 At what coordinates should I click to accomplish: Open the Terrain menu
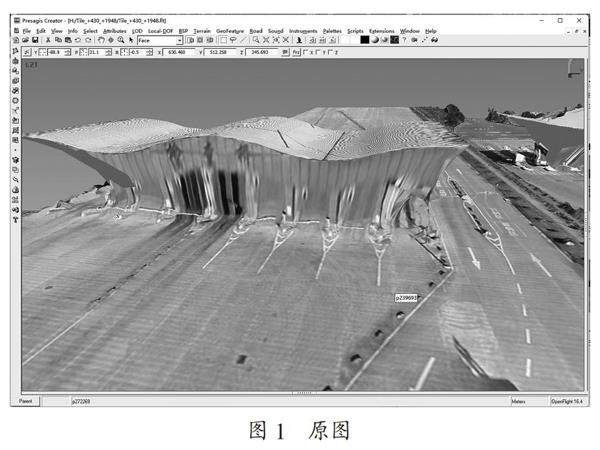click(204, 31)
